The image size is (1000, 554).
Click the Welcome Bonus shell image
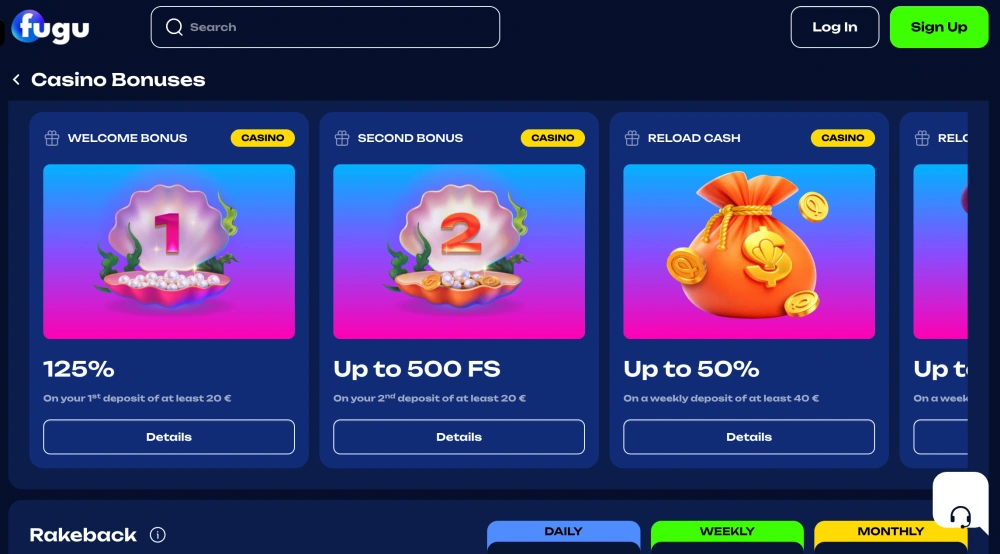click(x=169, y=251)
